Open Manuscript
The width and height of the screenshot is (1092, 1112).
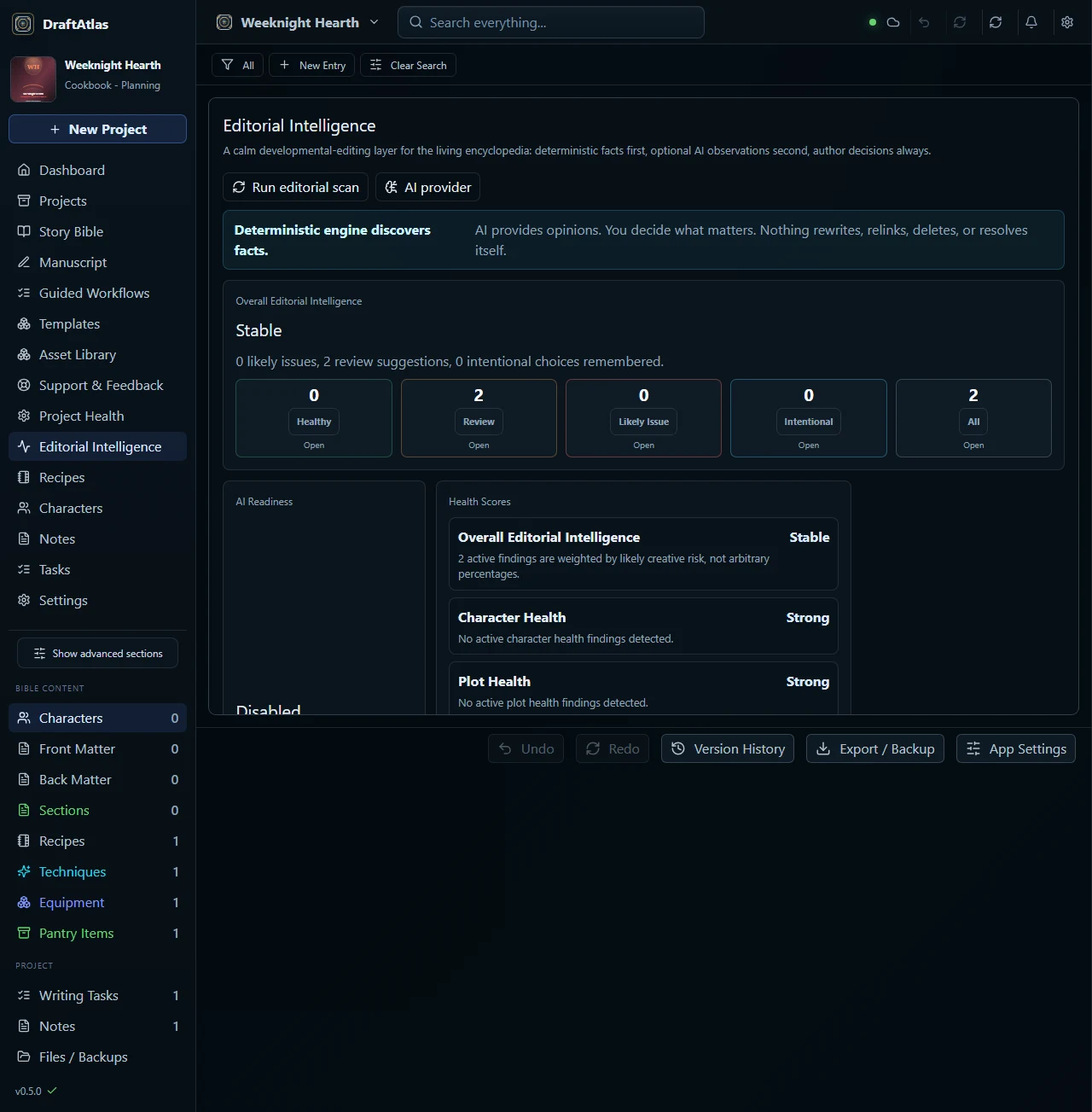point(97,262)
